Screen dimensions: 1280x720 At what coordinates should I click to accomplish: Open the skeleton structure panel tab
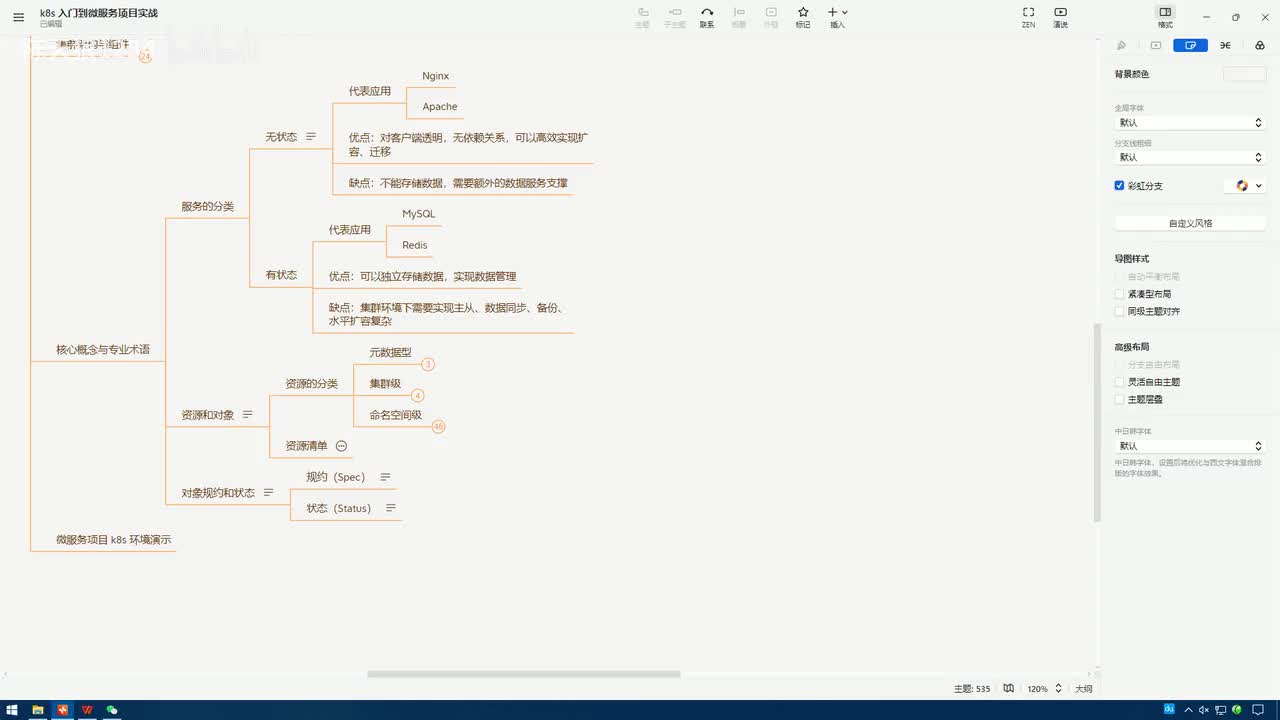(x=1226, y=46)
